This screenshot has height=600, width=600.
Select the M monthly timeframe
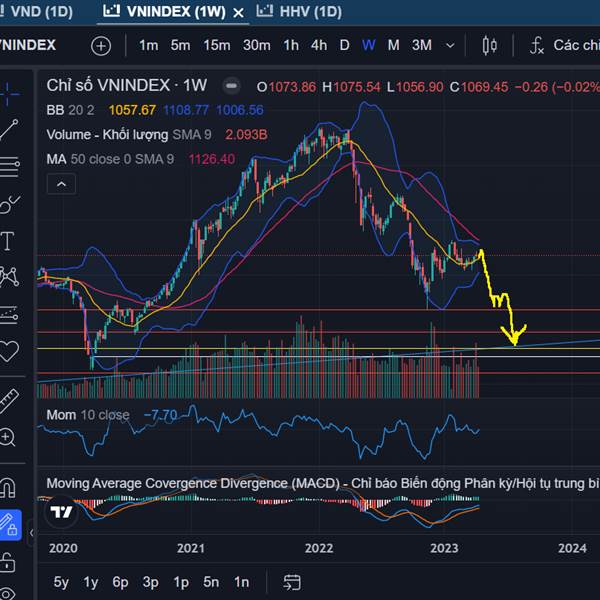(393, 46)
